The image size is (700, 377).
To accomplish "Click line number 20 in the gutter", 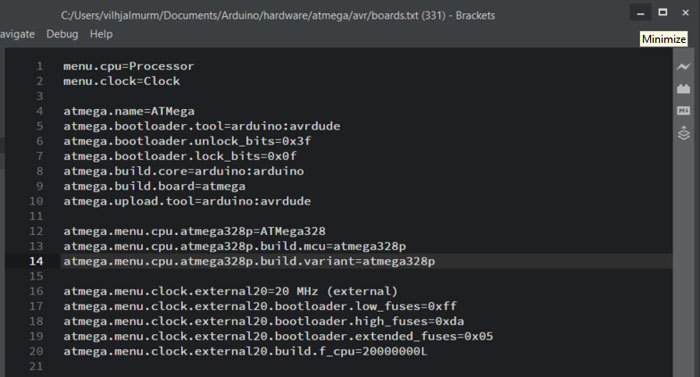I will [x=36, y=351].
